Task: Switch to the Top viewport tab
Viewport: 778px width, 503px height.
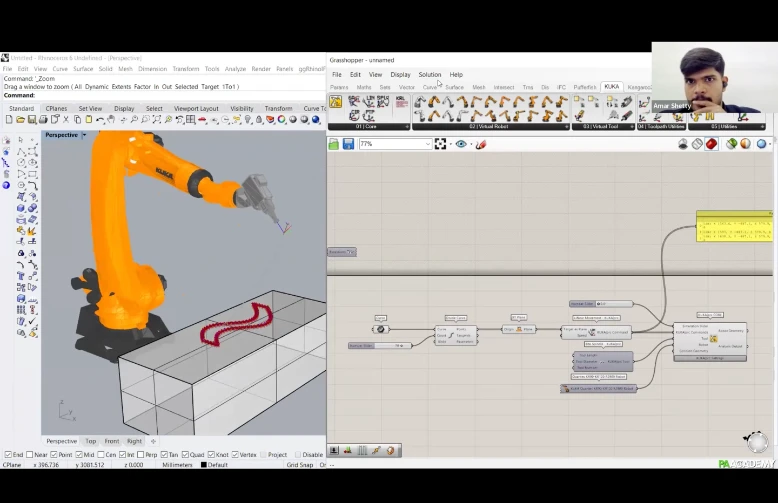Action: [x=91, y=441]
